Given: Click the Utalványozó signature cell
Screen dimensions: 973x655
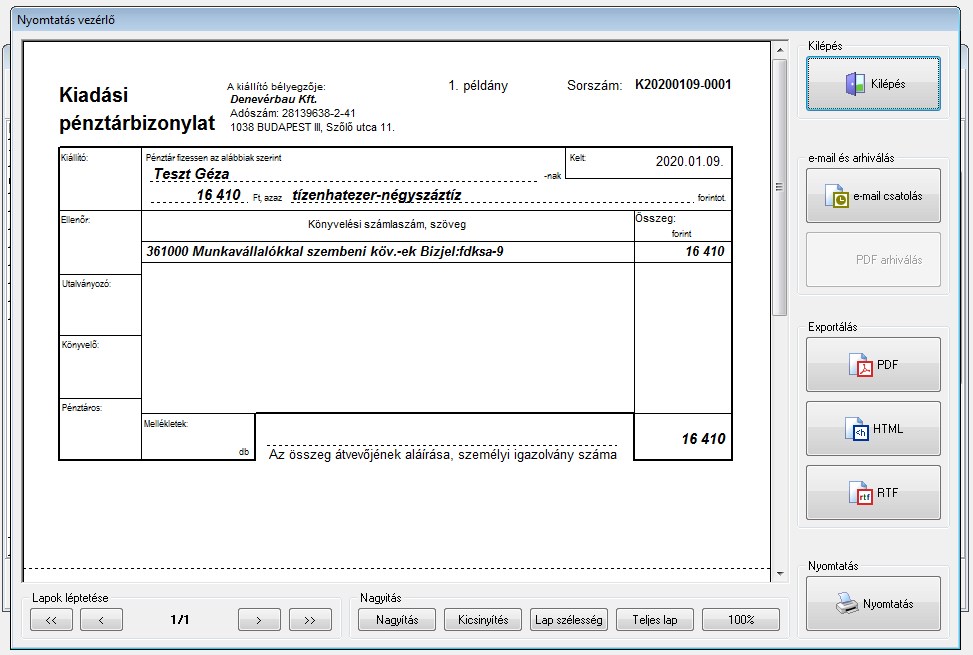Looking at the screenshot, I should (100, 305).
